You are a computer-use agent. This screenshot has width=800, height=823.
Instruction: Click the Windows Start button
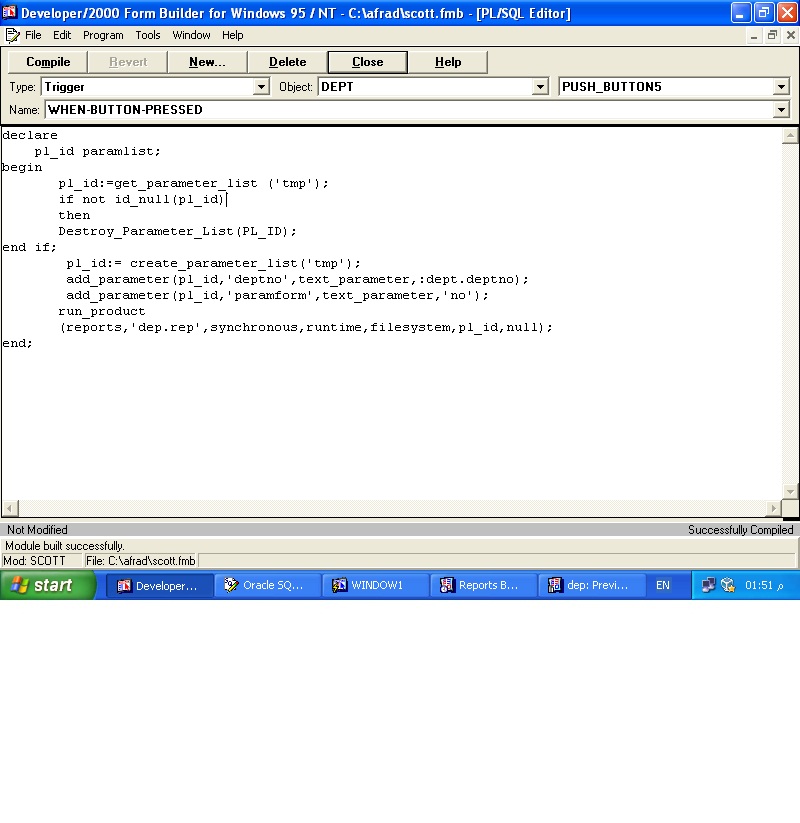[x=47, y=586]
